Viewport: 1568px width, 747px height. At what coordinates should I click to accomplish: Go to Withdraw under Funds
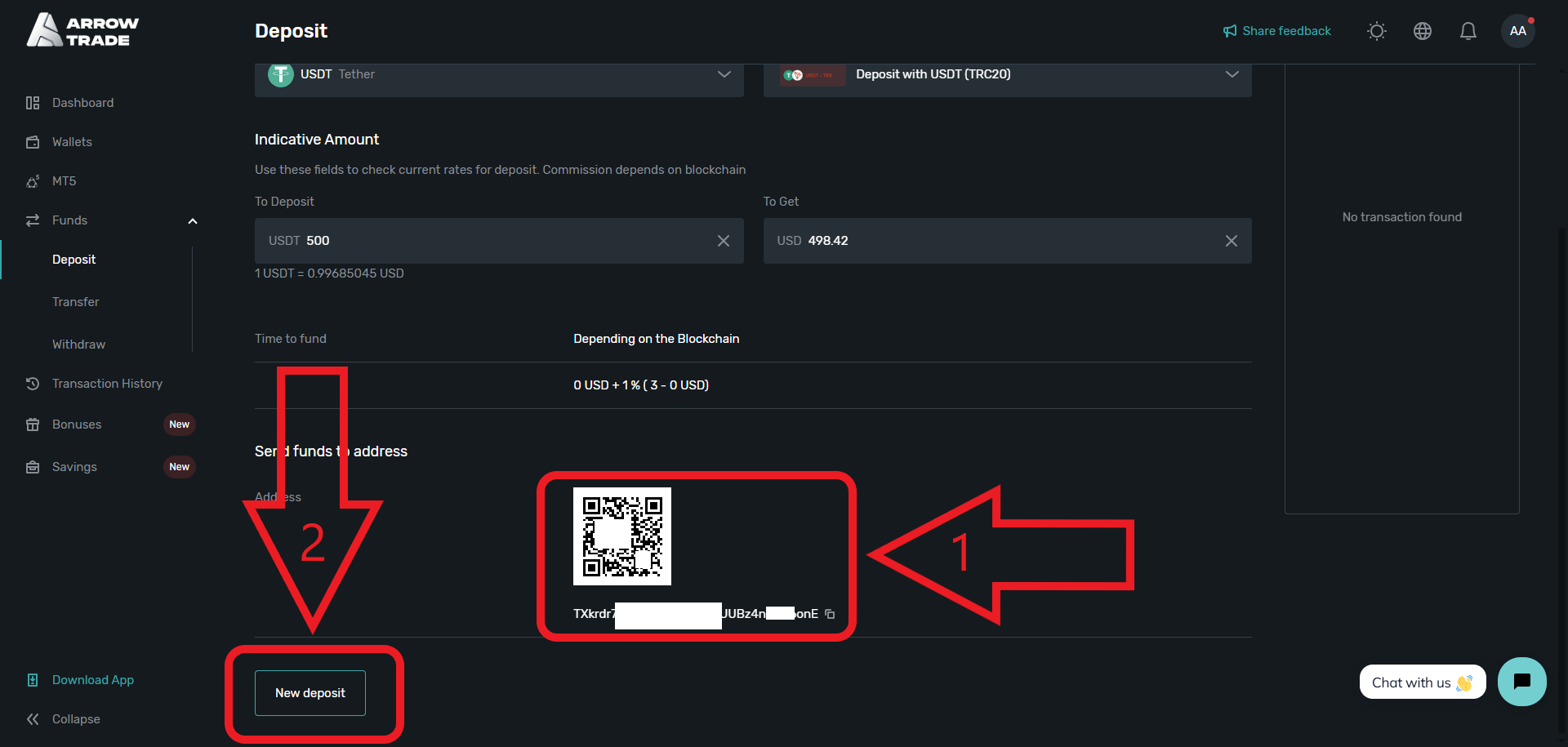pos(78,345)
